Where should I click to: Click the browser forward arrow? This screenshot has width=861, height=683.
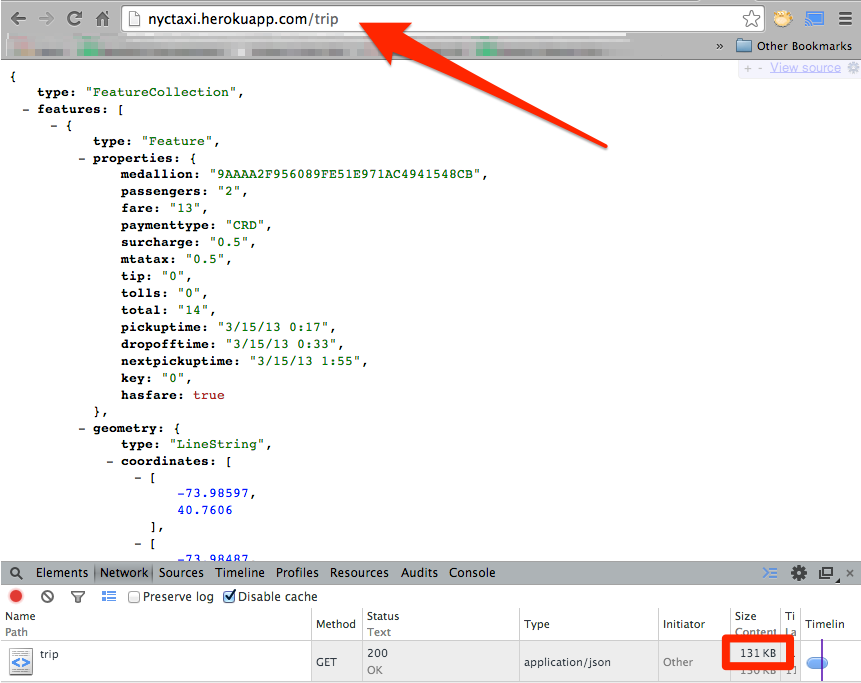[47, 19]
